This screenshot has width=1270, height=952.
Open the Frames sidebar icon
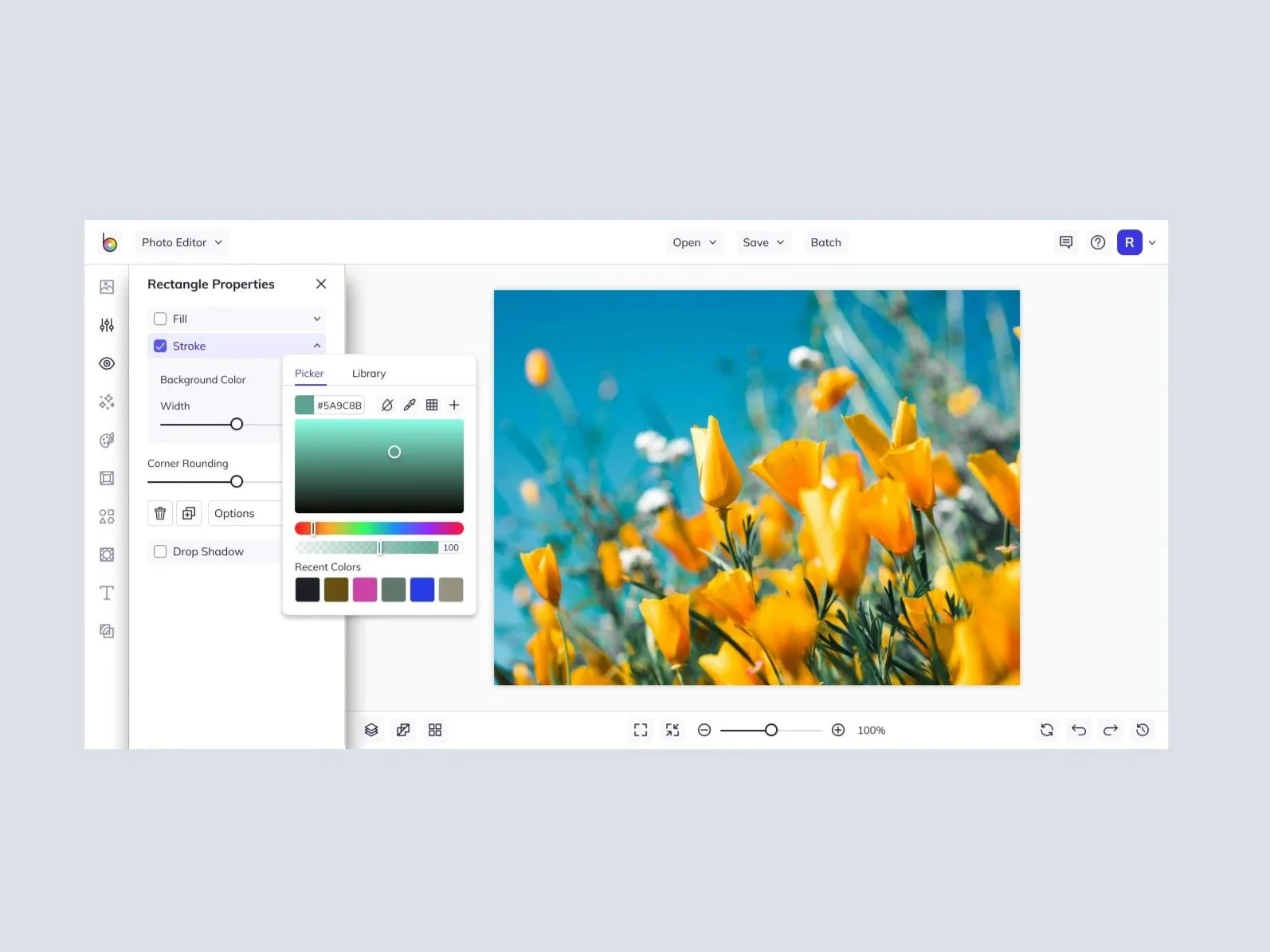click(x=107, y=478)
